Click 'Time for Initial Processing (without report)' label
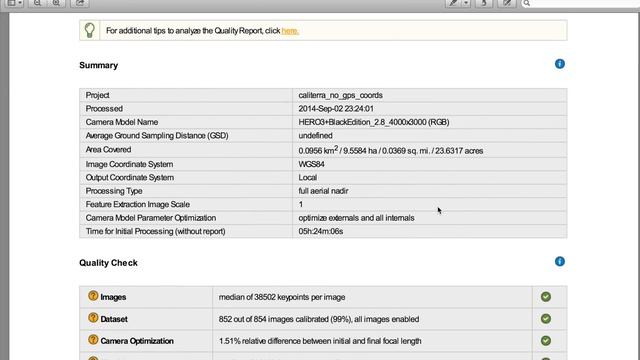 click(156, 231)
